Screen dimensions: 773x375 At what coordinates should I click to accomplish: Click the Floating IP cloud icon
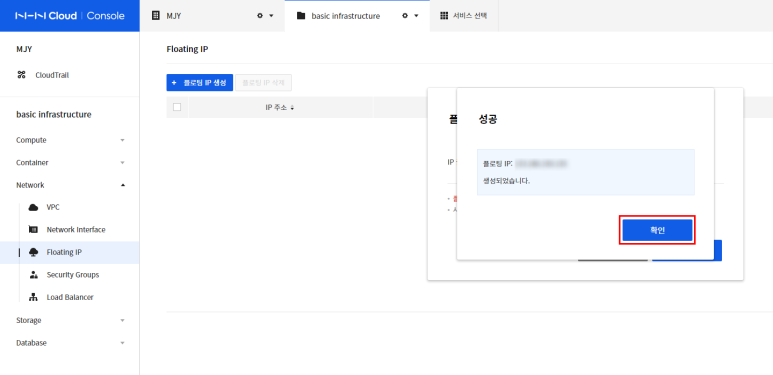[x=34, y=252]
